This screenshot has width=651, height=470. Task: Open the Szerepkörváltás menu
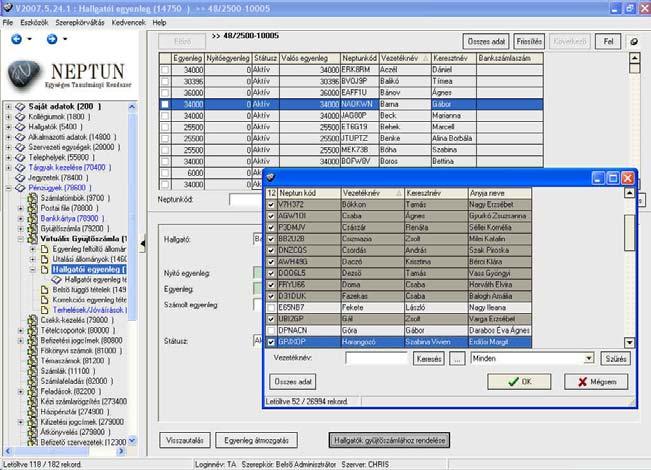pyautogui.click(x=80, y=22)
